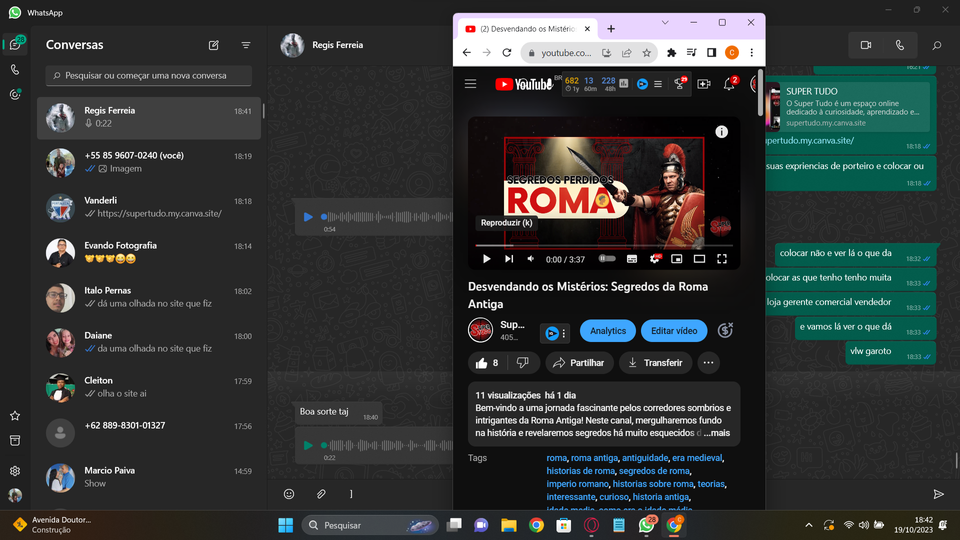Image resolution: width=960 pixels, height=540 pixels.
Task: Open the Regis Ferreia conversation
Action: pos(149,117)
